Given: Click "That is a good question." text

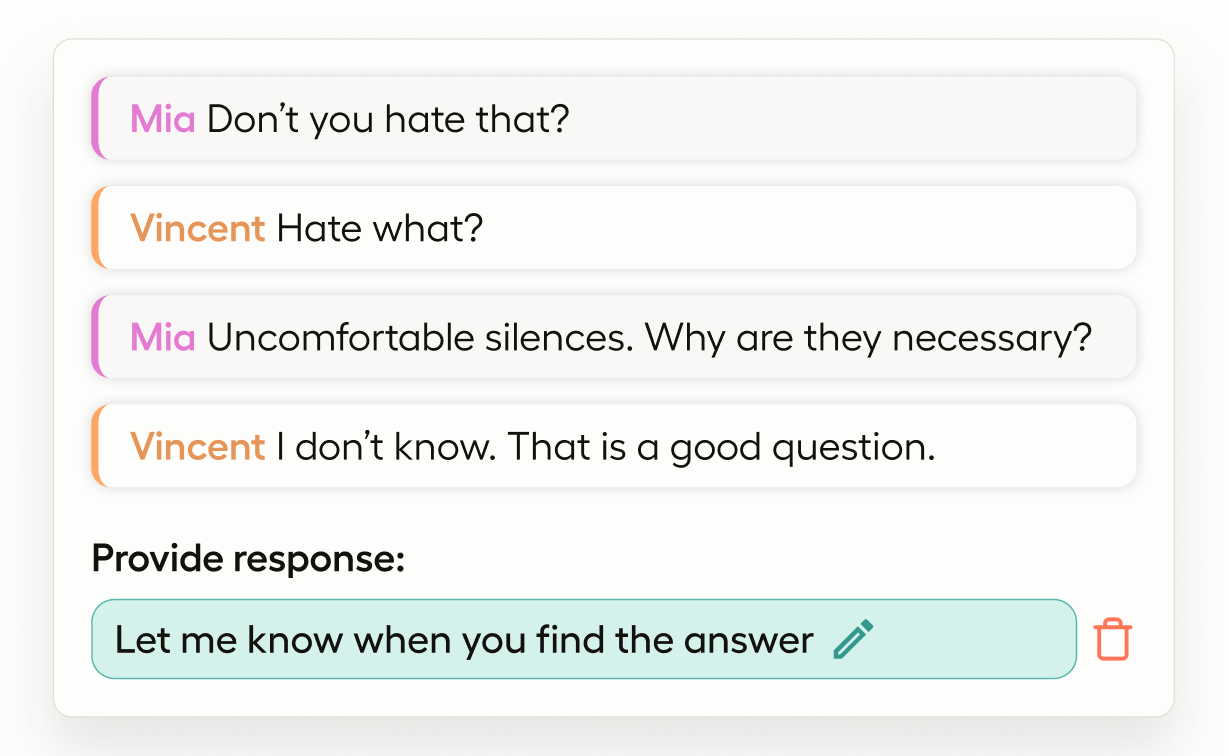Looking at the screenshot, I should pyautogui.click(x=720, y=447).
